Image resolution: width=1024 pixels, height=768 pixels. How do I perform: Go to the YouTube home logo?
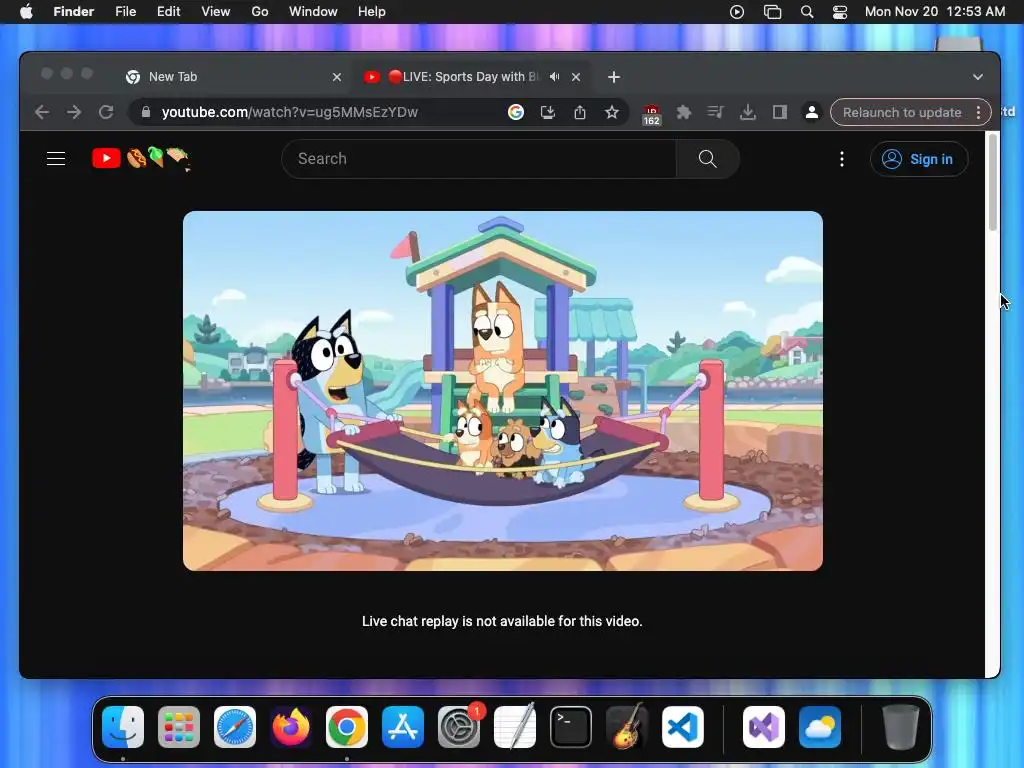click(x=140, y=159)
